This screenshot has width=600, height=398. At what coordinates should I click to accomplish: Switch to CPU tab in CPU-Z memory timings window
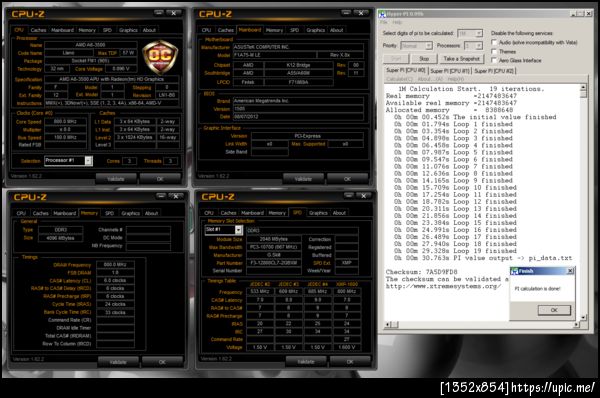pos(21,213)
